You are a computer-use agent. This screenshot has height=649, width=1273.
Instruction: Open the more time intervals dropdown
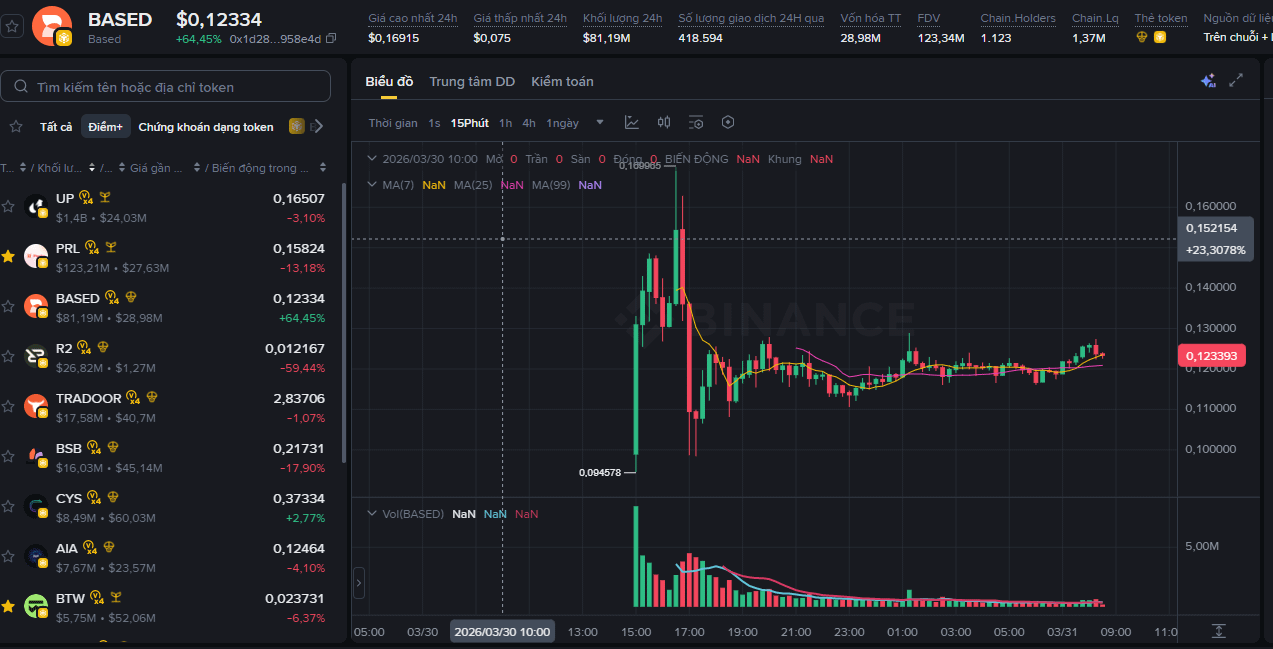pos(600,123)
